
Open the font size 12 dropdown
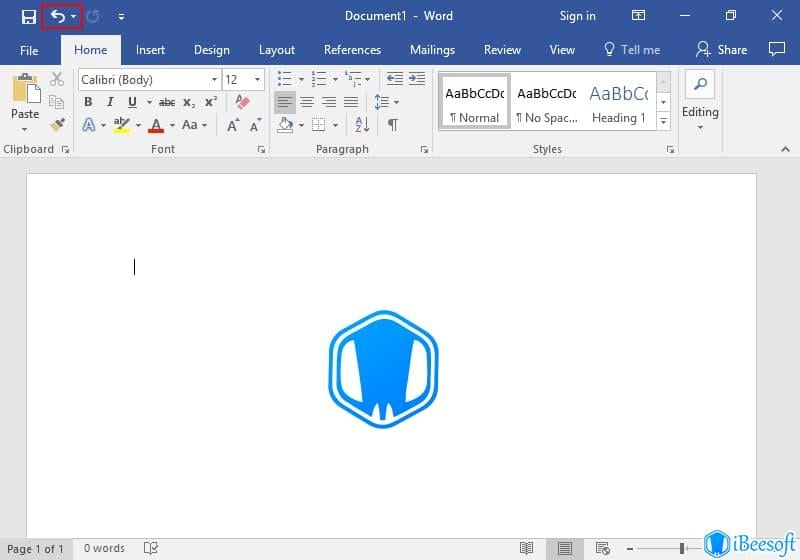257,80
